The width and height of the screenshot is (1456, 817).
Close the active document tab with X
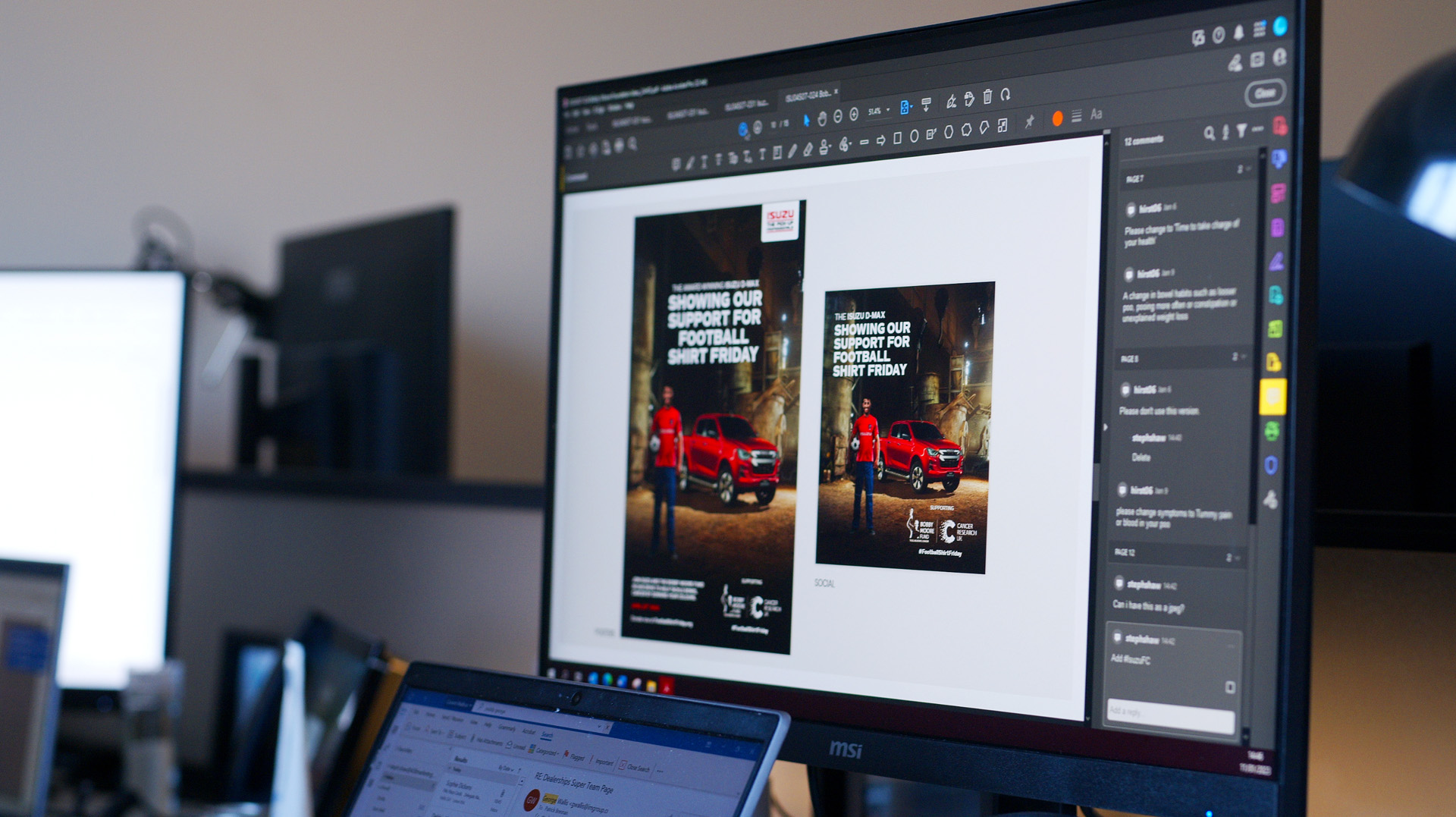coord(836,92)
